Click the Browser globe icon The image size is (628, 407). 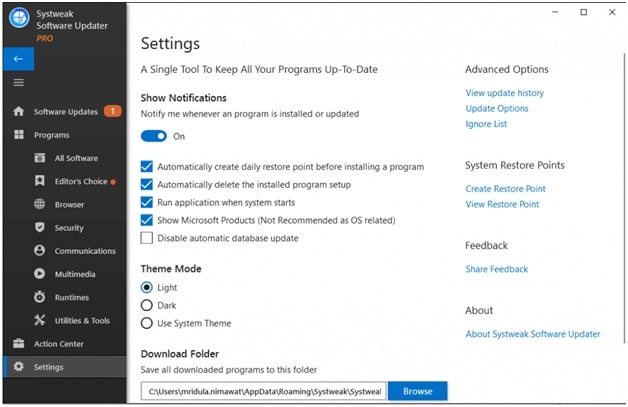40,204
